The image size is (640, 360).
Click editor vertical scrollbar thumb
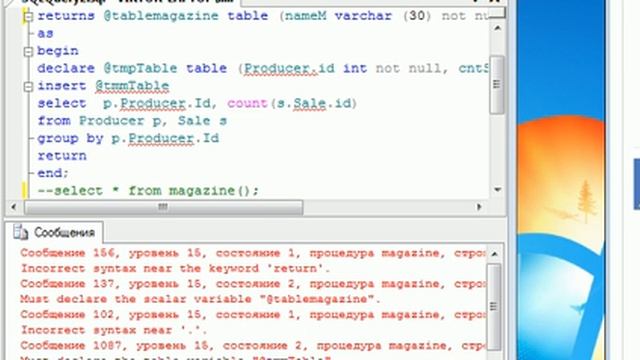[x=497, y=84]
